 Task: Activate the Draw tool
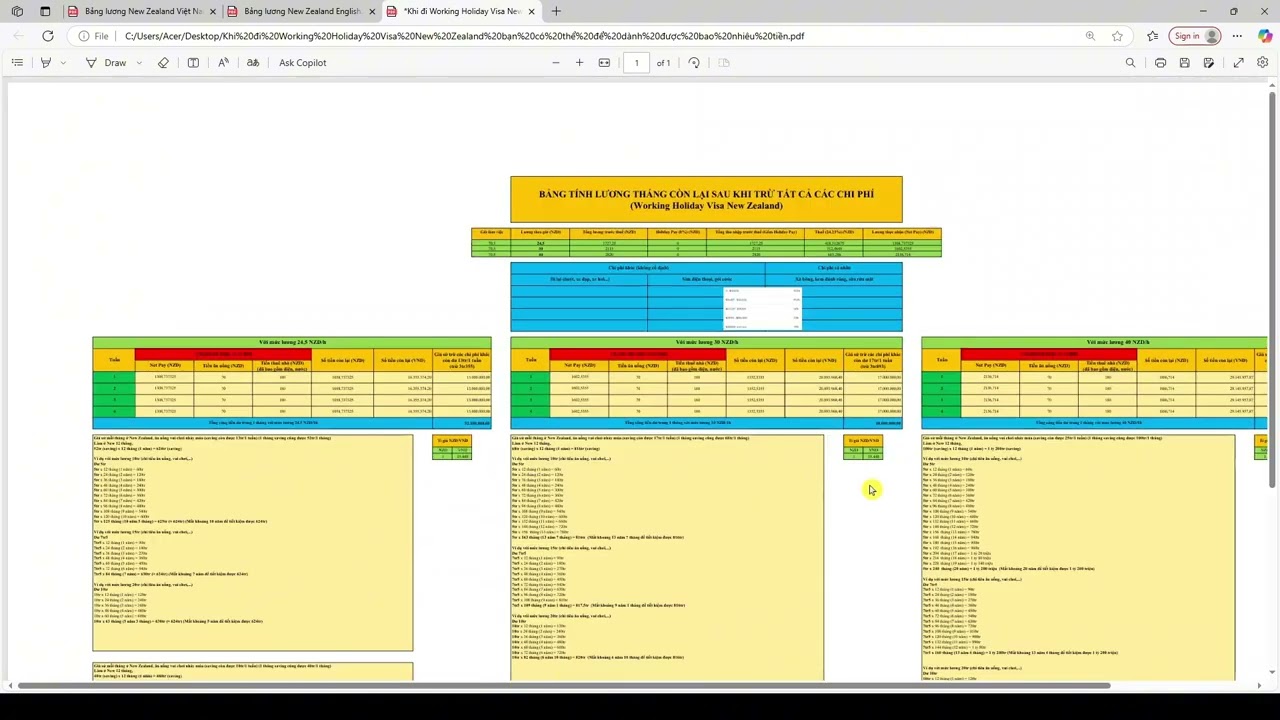click(106, 62)
